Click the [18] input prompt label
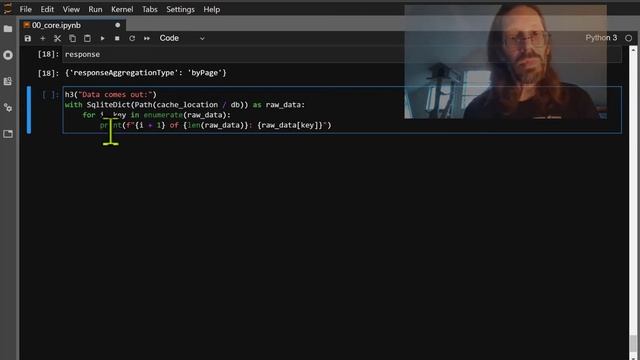The height and width of the screenshot is (360, 640). 48,54
